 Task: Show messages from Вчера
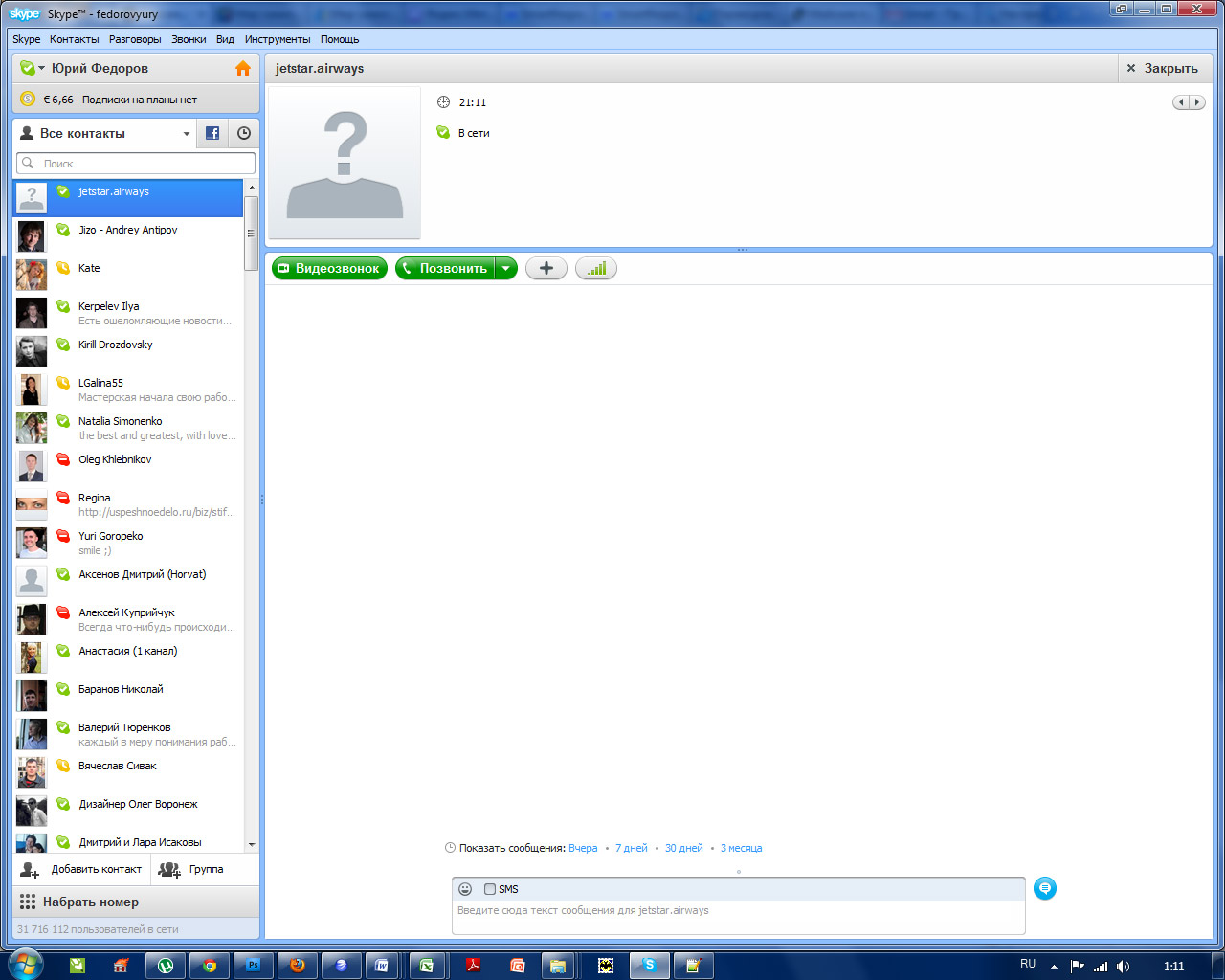tap(583, 848)
